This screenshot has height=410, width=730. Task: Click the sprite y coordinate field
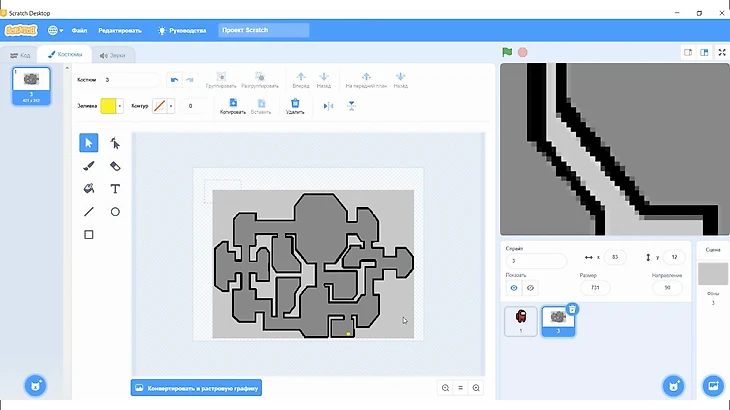[x=674, y=257]
